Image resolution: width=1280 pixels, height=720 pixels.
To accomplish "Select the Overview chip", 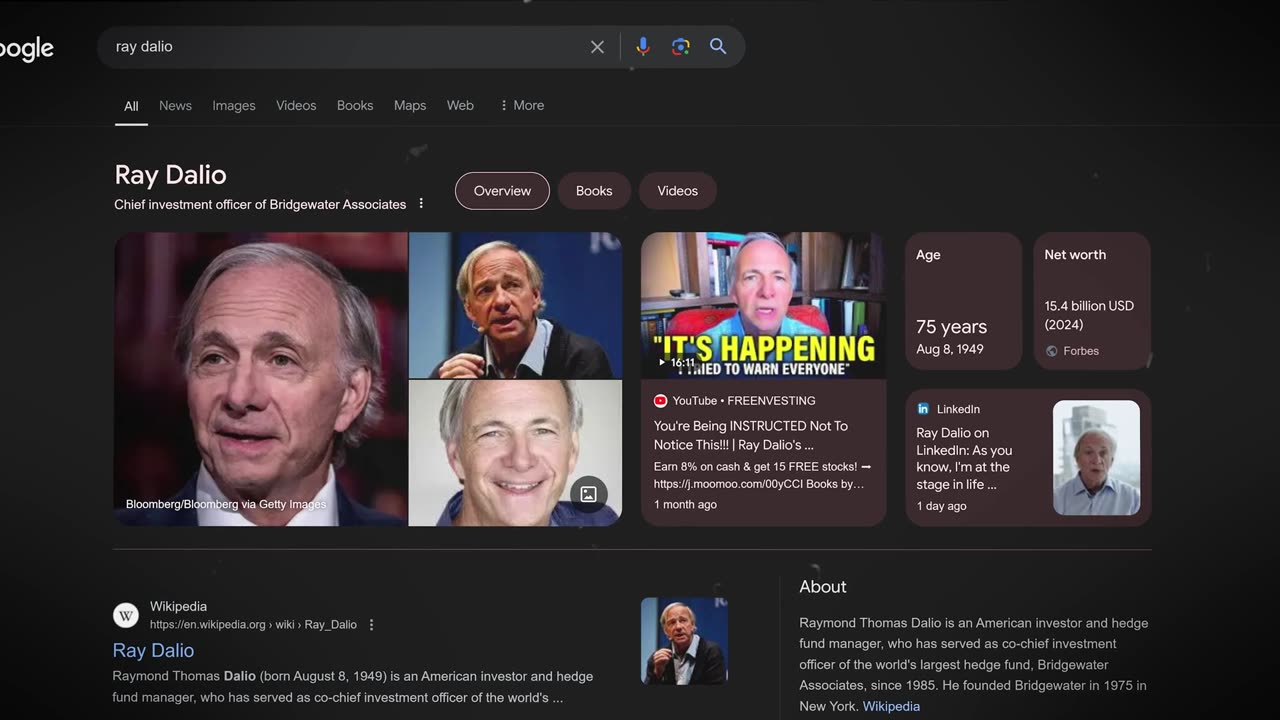I will (502, 191).
